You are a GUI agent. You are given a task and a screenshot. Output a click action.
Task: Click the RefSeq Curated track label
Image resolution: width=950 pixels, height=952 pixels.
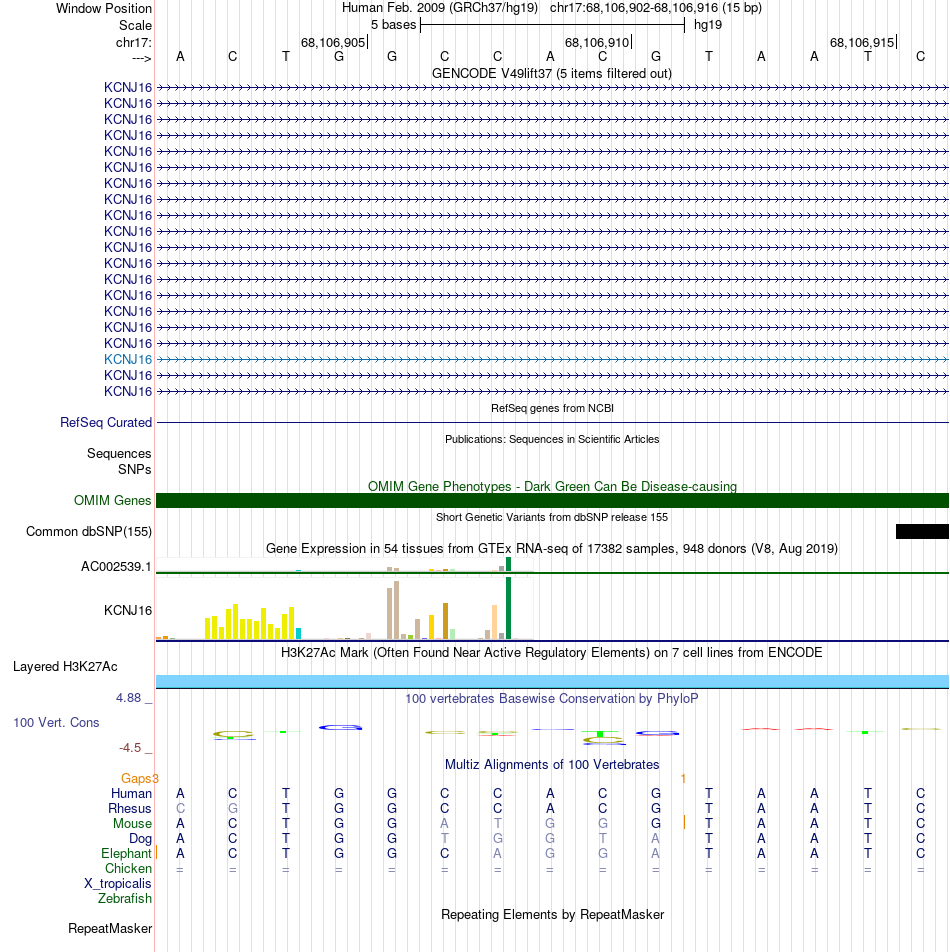106,423
